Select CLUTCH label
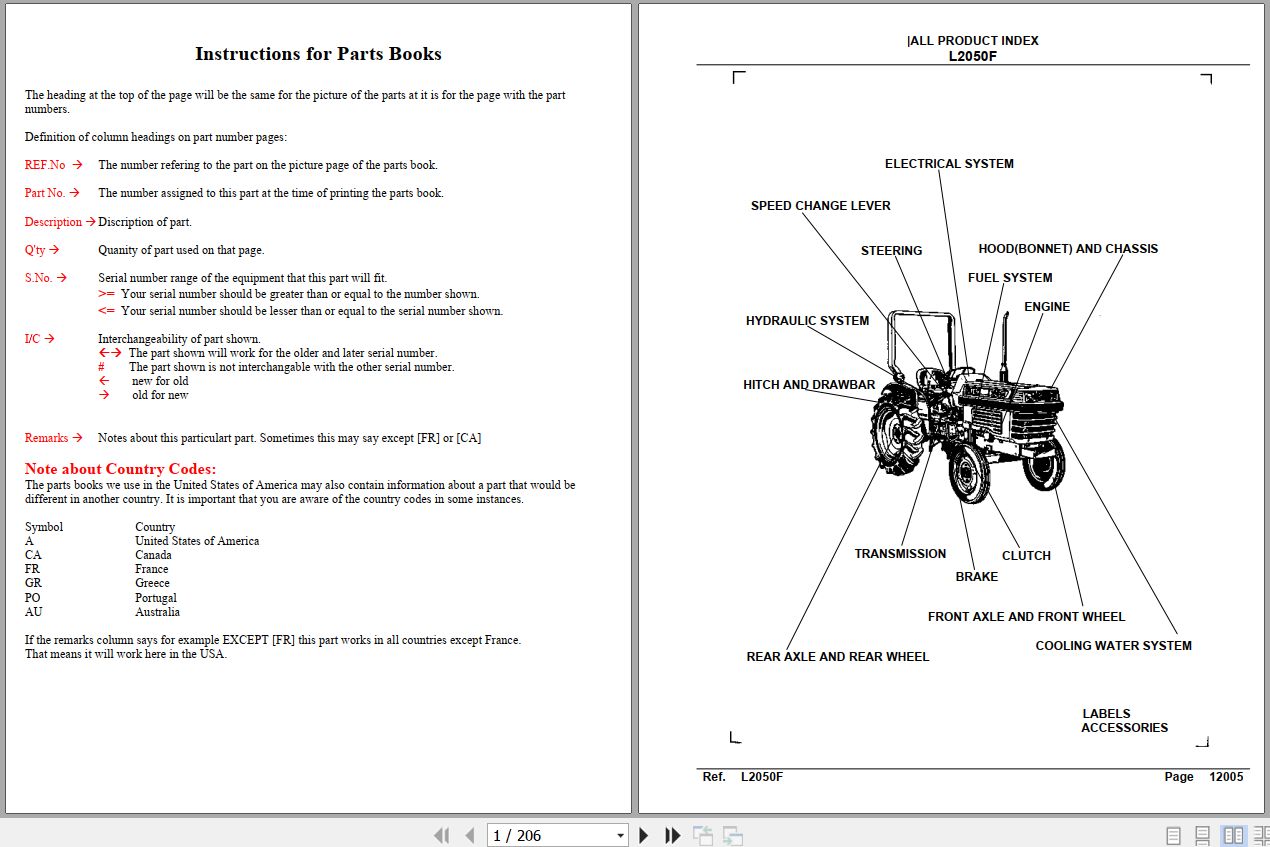This screenshot has height=847, width=1270. click(1027, 556)
